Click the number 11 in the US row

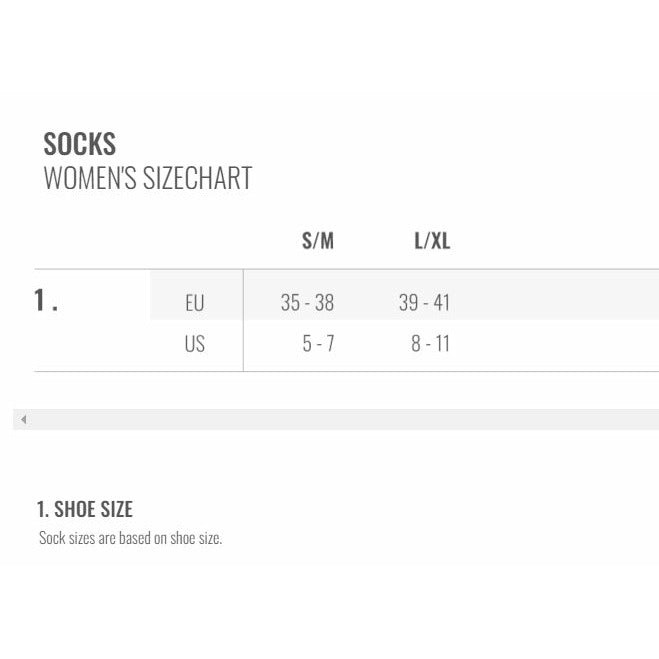pos(442,344)
